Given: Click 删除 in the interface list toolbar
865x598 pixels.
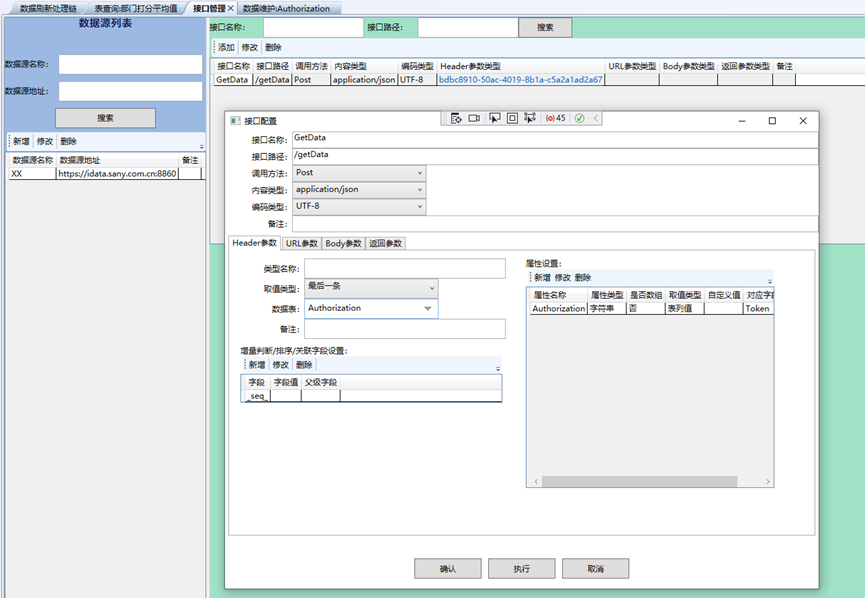Looking at the screenshot, I should (273, 47).
